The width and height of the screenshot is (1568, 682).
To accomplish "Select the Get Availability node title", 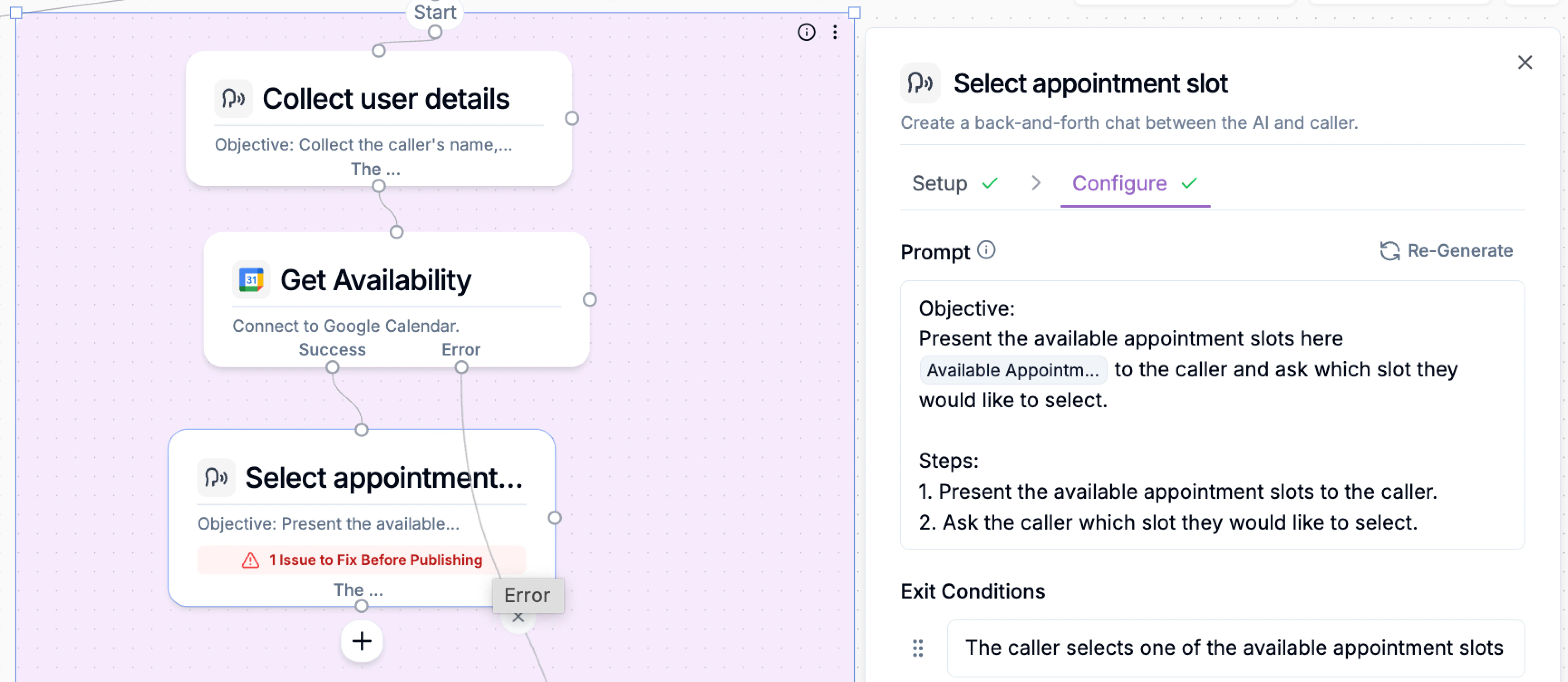I will (x=376, y=280).
